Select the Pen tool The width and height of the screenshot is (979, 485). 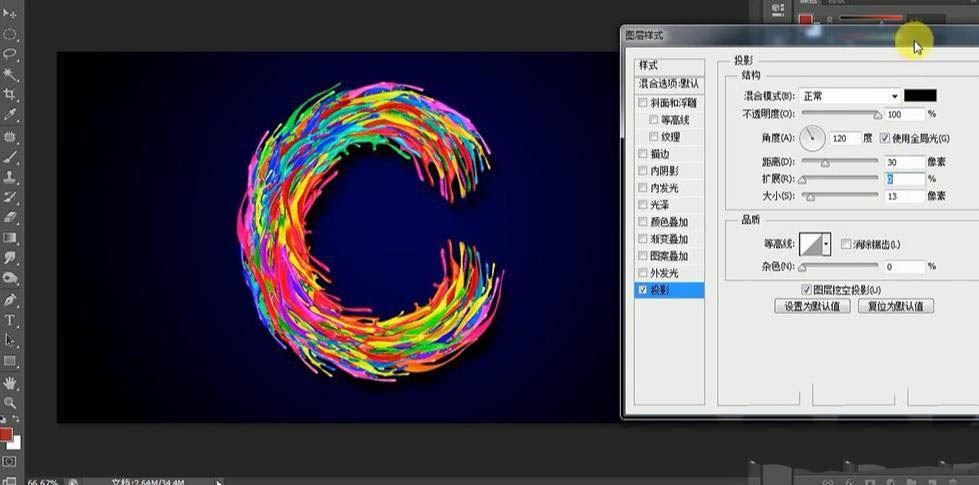10,299
